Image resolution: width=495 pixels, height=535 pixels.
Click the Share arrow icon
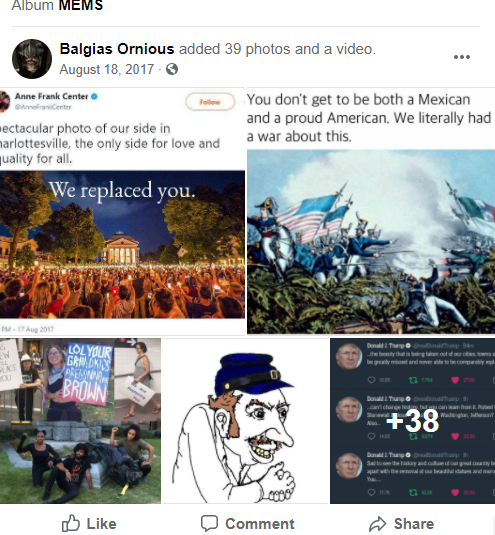pos(377,524)
